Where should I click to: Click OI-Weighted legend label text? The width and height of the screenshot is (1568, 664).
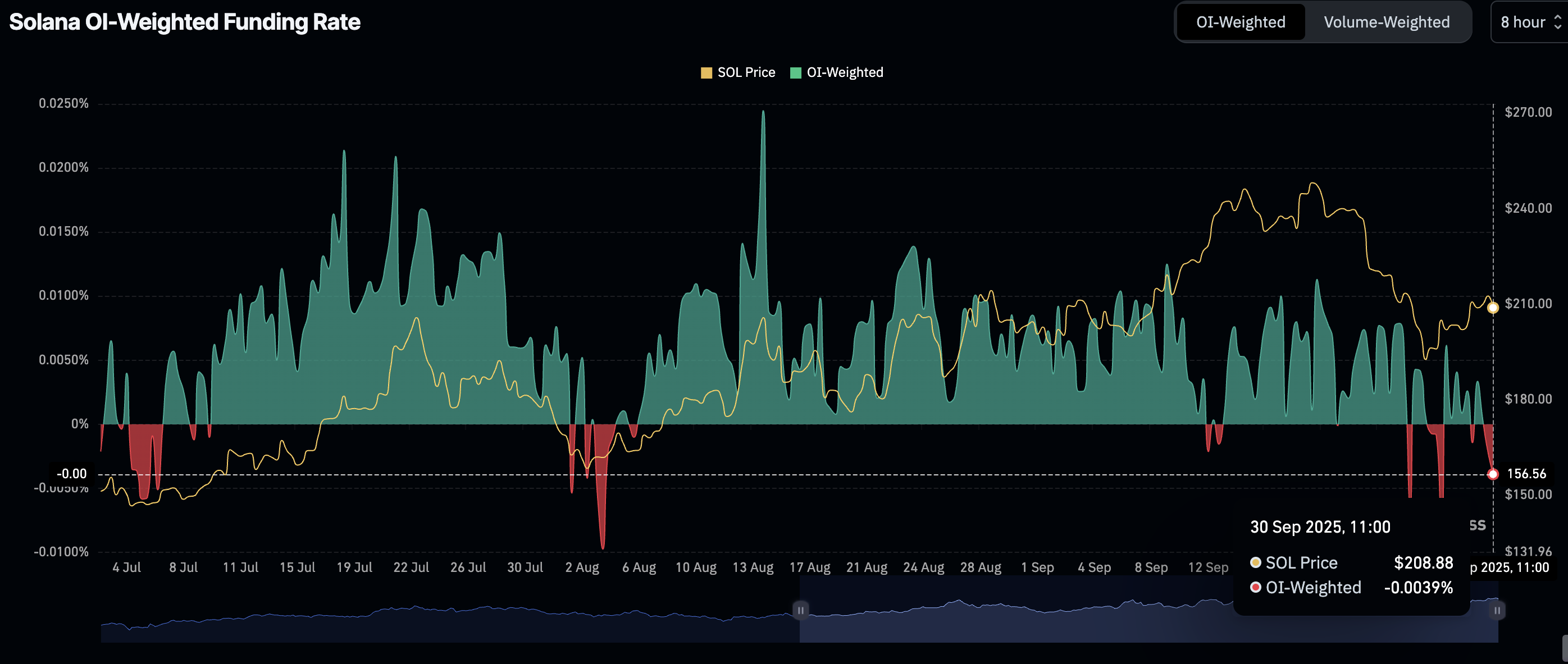tap(844, 72)
